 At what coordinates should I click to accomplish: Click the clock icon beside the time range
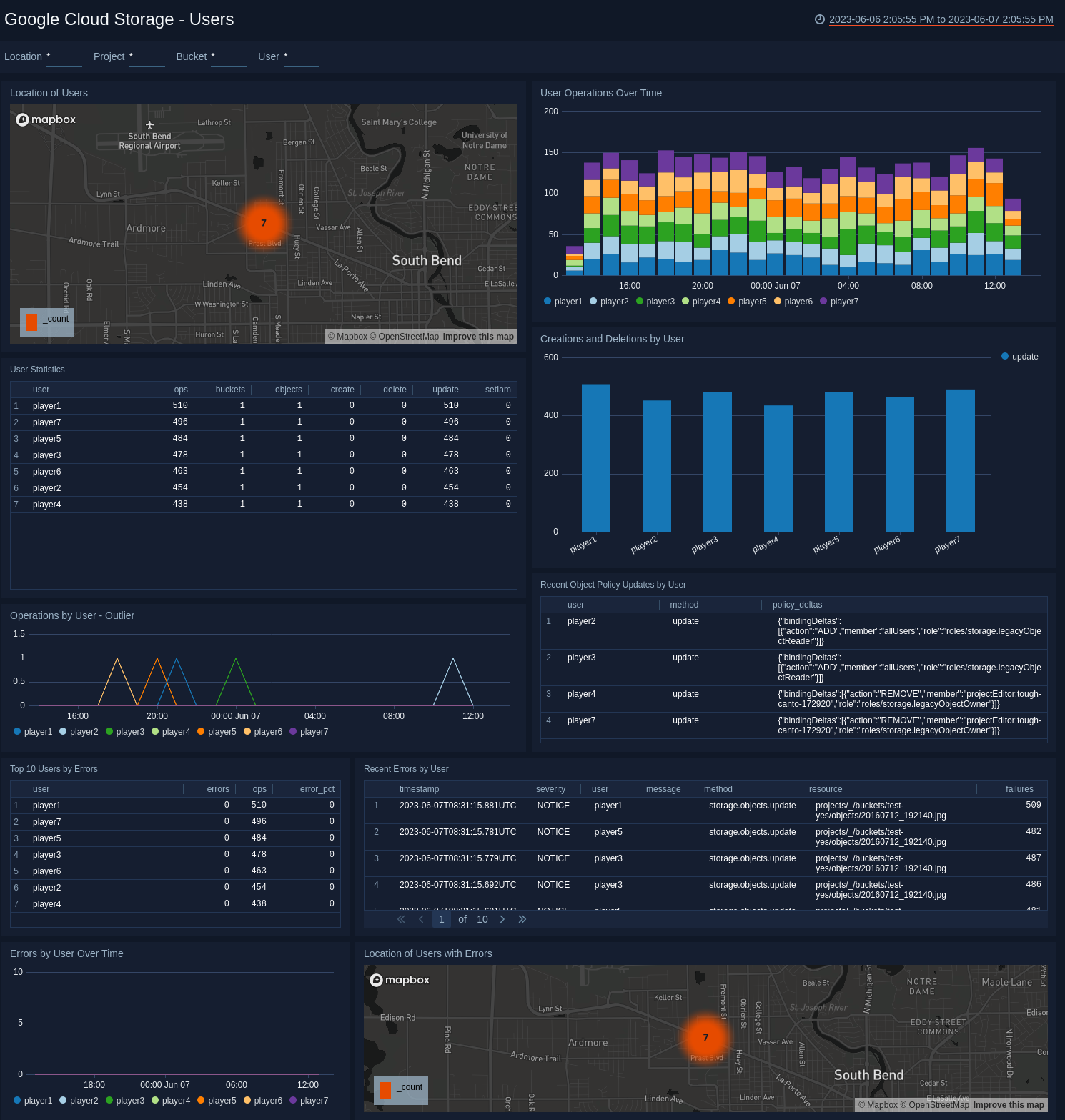point(820,19)
